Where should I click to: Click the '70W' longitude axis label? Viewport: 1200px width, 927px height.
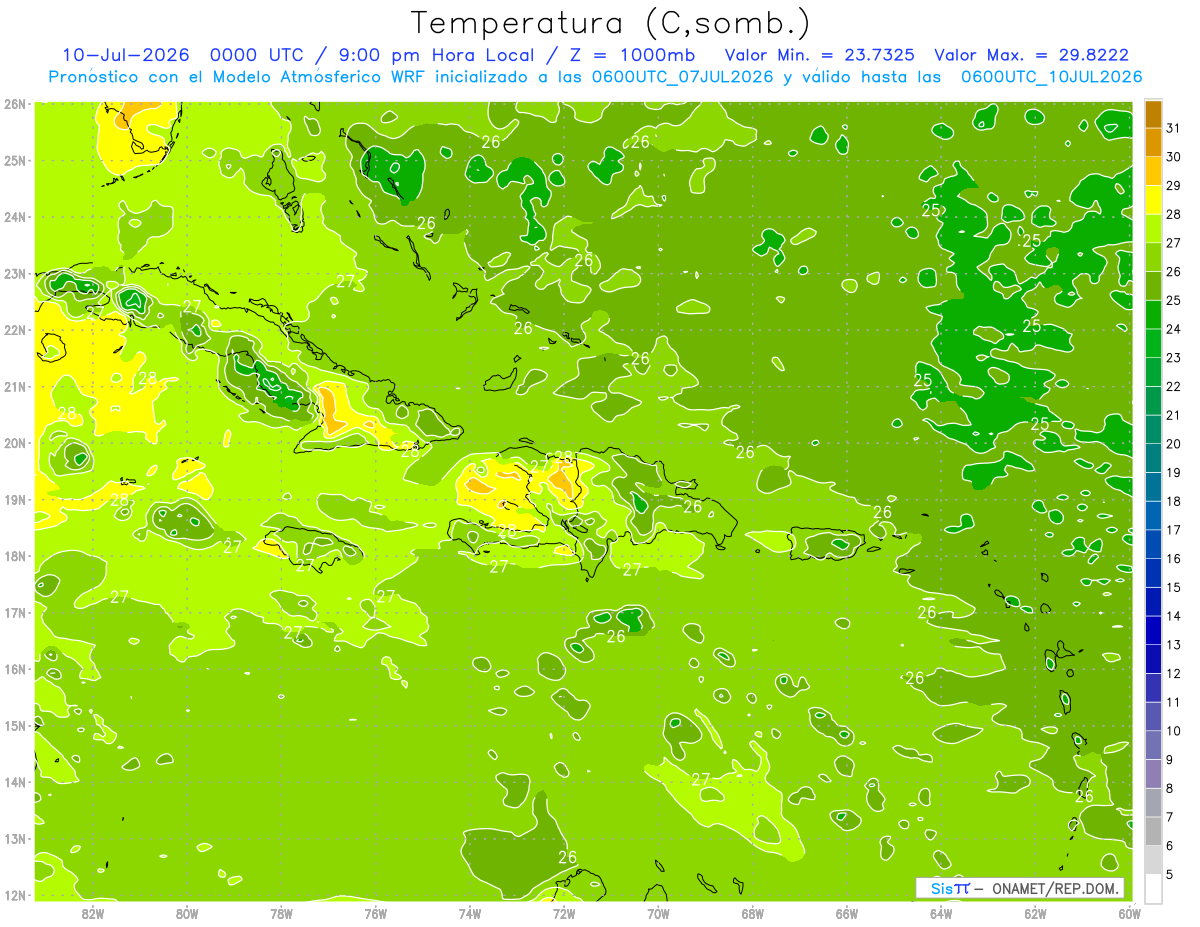(658, 913)
